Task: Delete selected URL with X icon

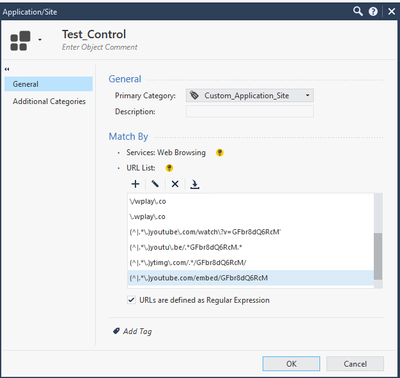Action: tap(175, 184)
